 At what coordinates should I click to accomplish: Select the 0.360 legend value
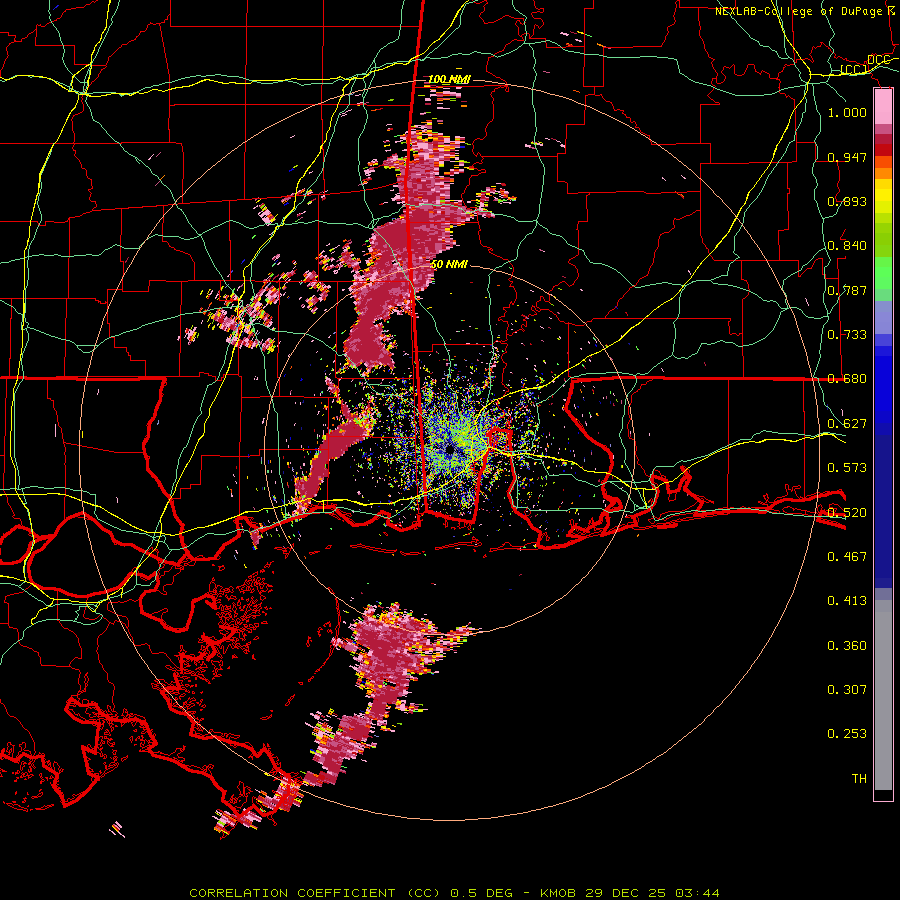[847, 646]
